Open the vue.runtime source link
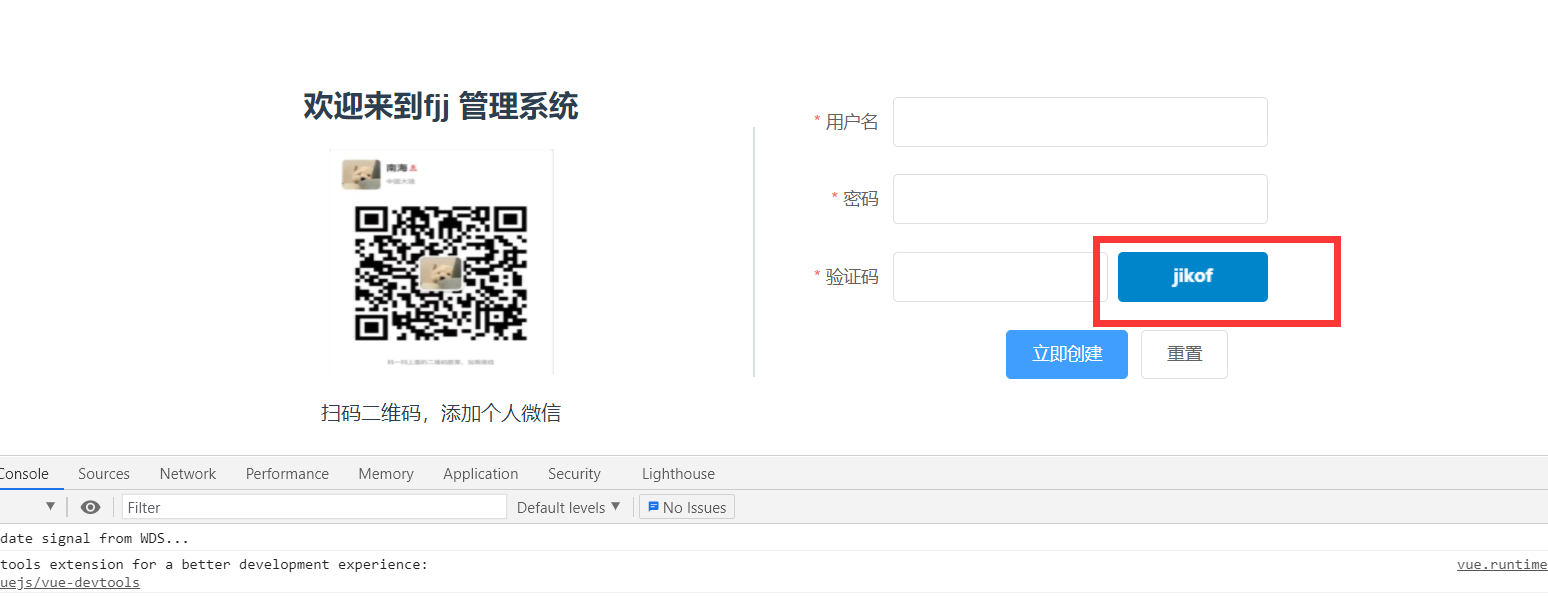 [1502, 564]
